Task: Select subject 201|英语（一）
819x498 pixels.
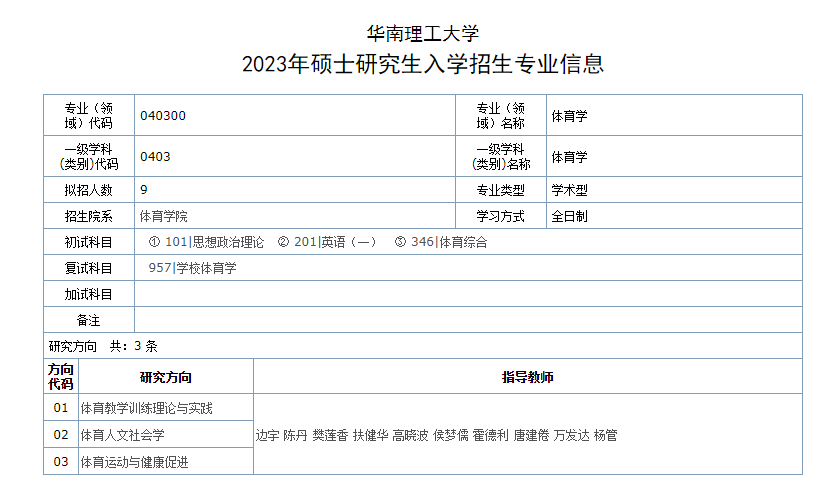Action: 335,242
